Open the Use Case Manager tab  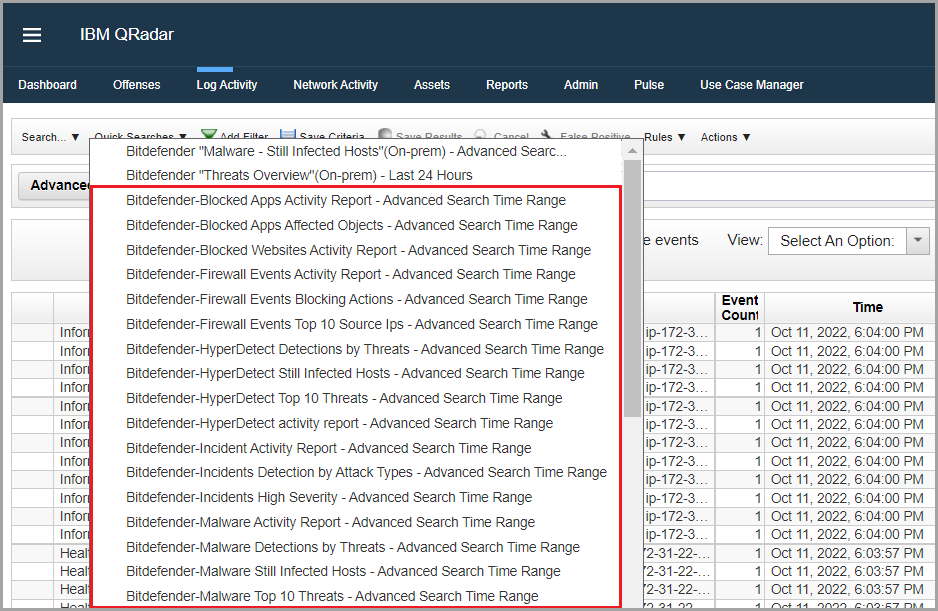point(751,85)
